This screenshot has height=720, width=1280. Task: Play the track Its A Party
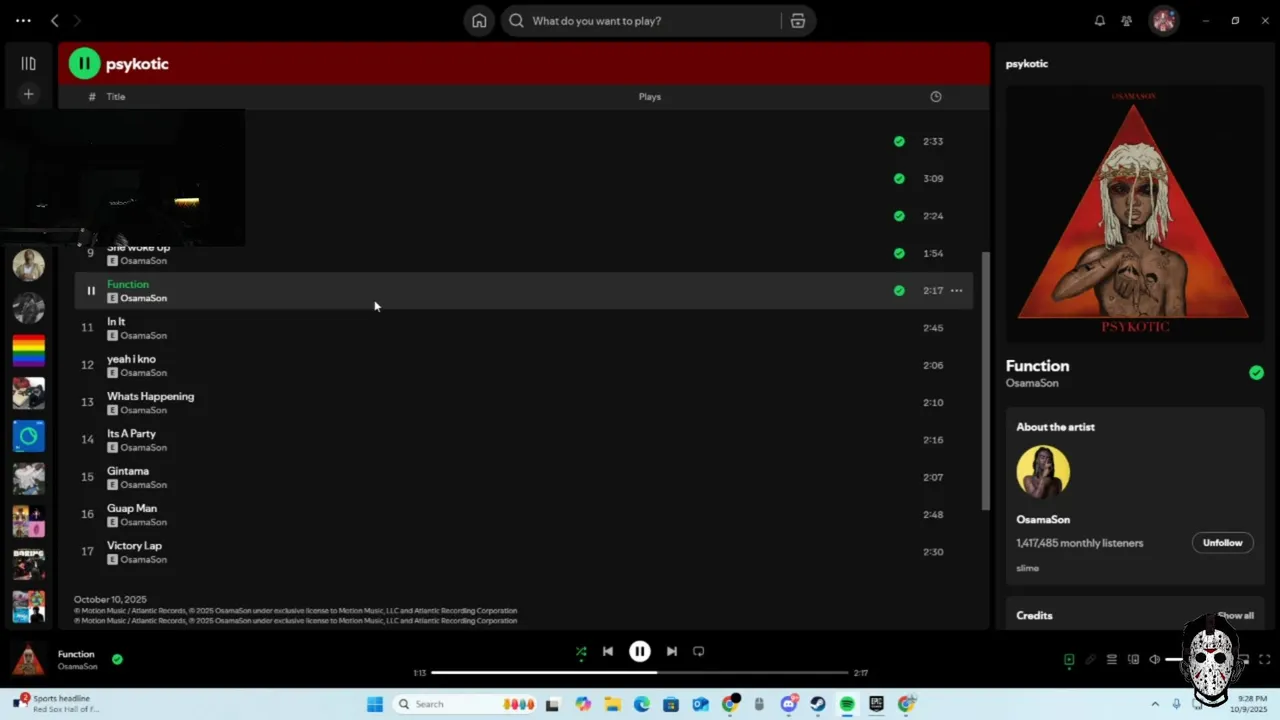point(131,434)
